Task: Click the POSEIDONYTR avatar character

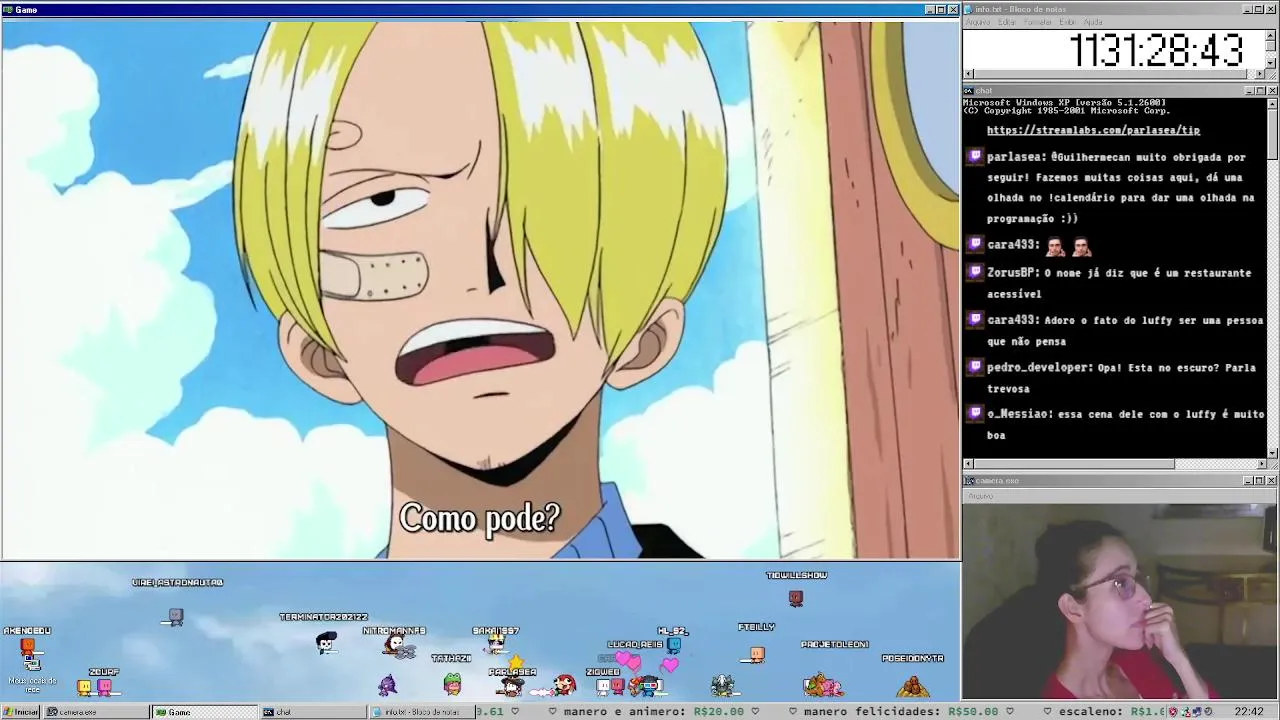Action: click(x=912, y=687)
